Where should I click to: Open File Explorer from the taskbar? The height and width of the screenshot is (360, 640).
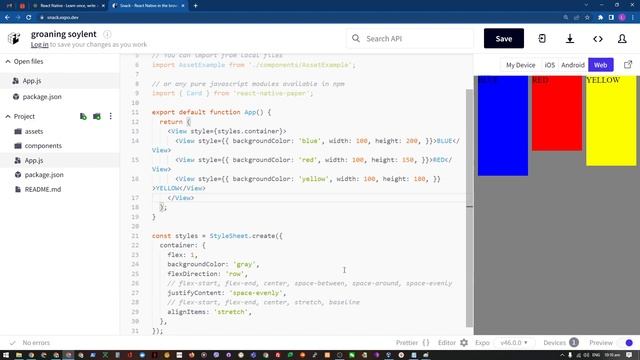[x=19, y=355]
